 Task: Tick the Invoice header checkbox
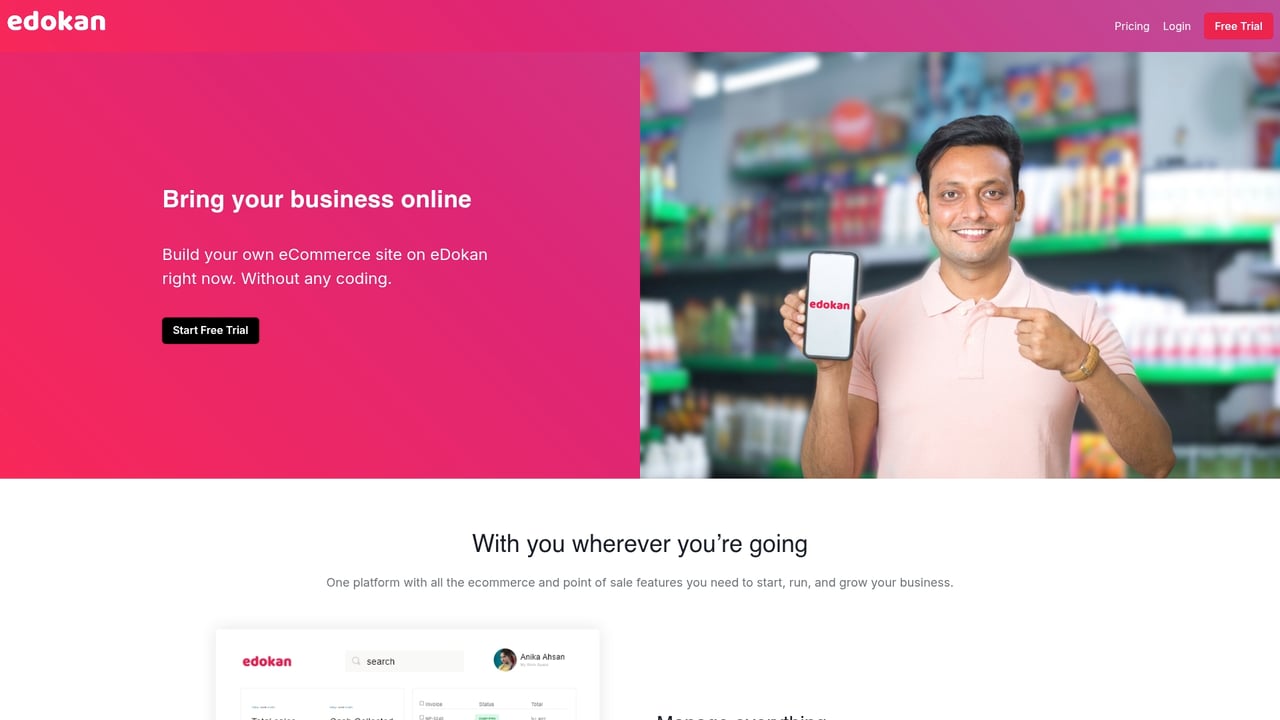point(422,704)
